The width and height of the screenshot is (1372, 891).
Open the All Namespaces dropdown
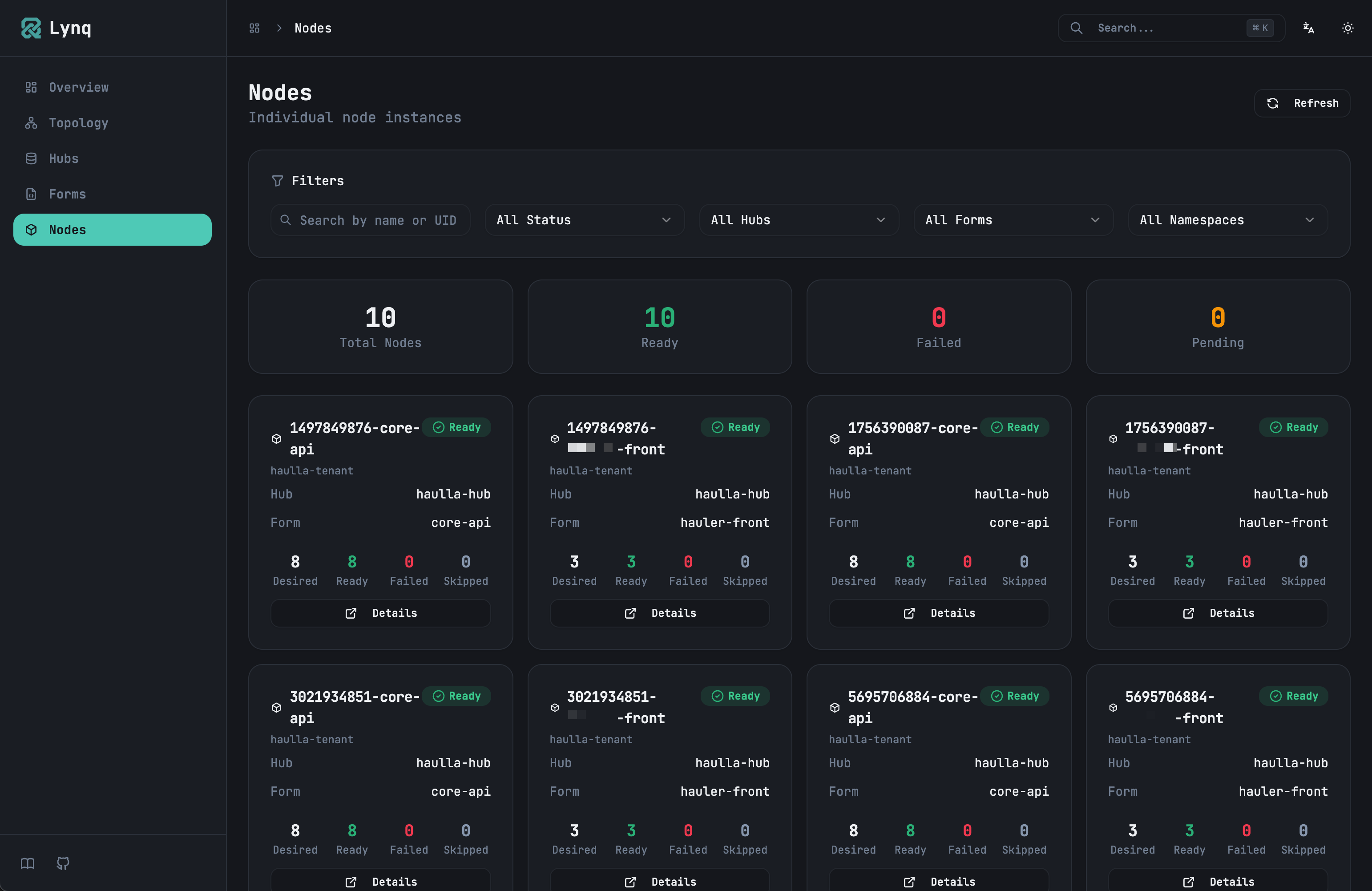click(1227, 220)
